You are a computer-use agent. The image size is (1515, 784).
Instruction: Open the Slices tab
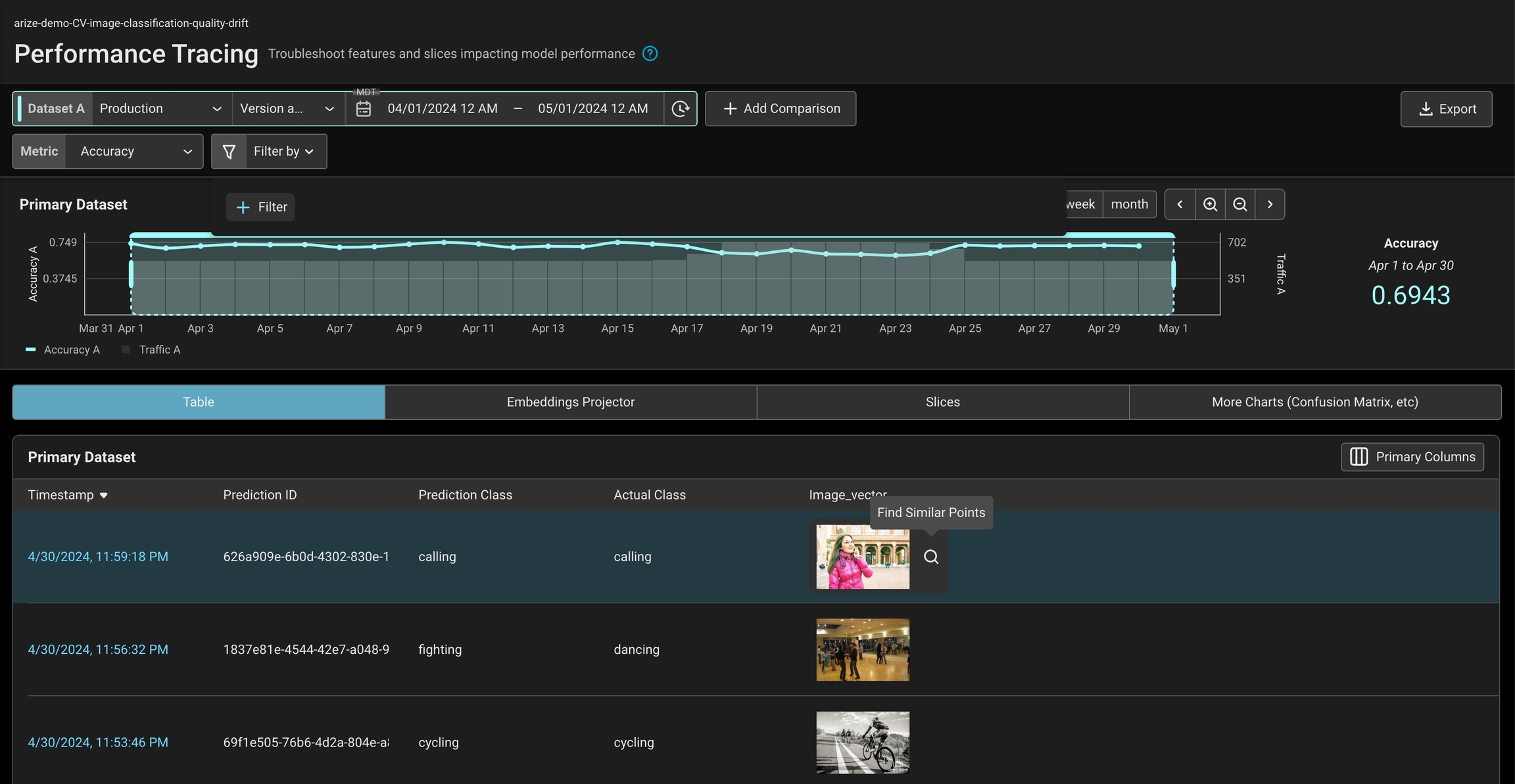point(942,402)
